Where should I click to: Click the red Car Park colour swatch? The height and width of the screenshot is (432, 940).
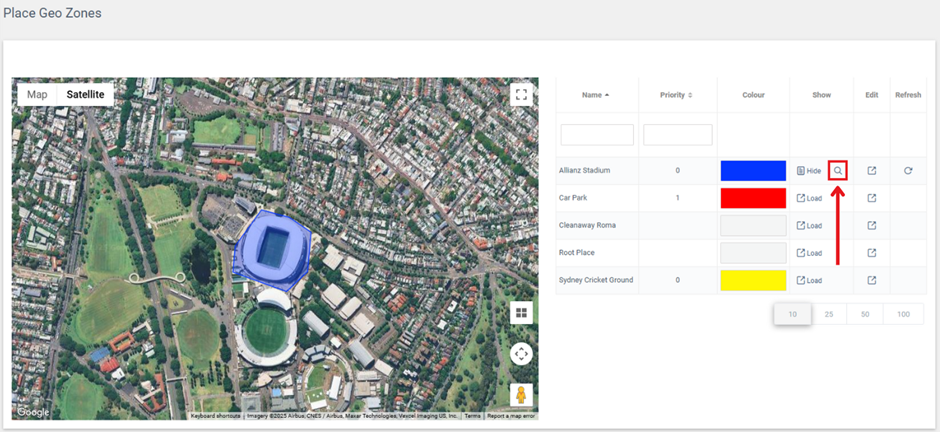(x=753, y=198)
